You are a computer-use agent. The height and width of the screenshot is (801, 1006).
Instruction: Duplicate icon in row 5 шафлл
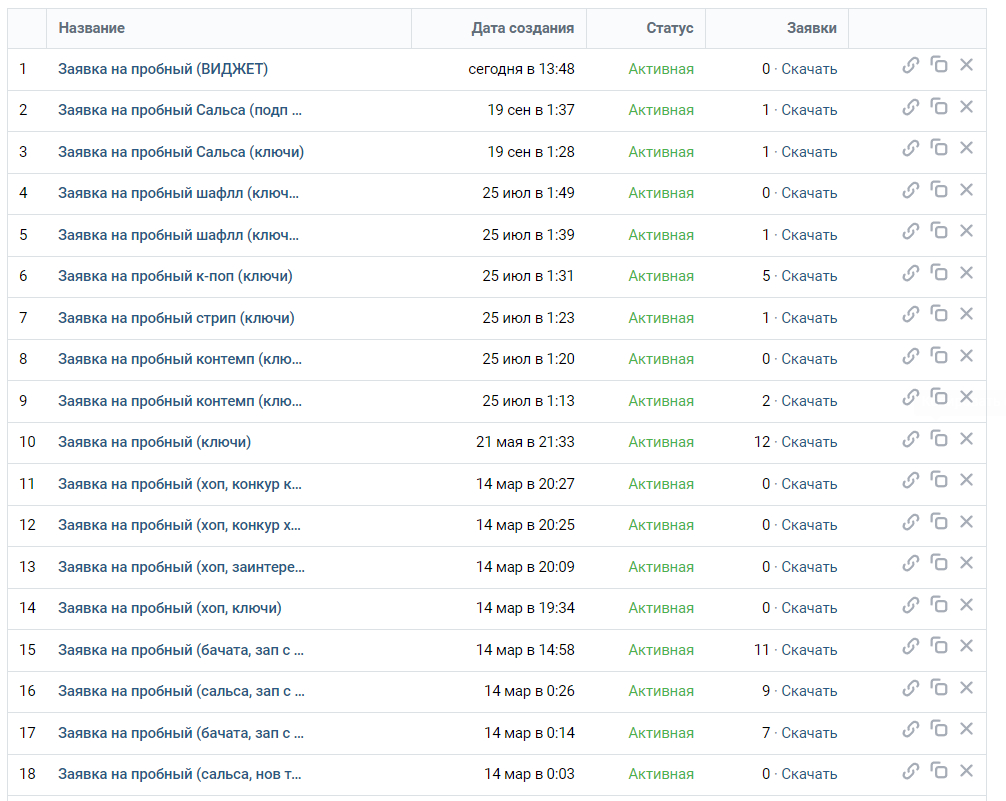coord(939,231)
